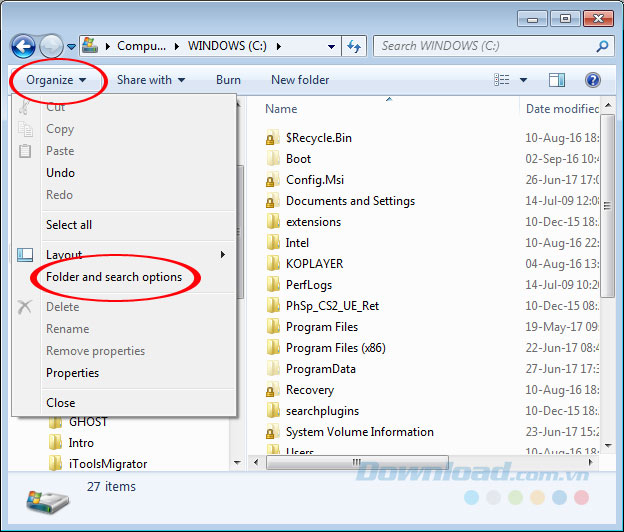Select Documents and Settings folder icon
The image size is (624, 532).
(273, 201)
